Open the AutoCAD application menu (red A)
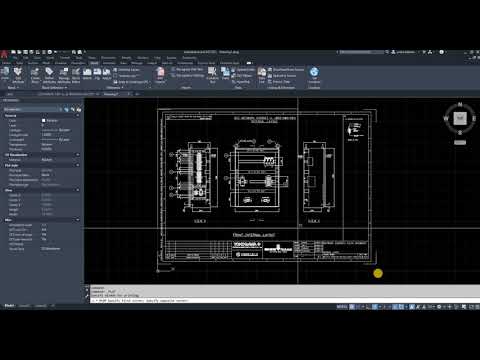Viewport: 480px width, 360px height. click(x=4, y=53)
